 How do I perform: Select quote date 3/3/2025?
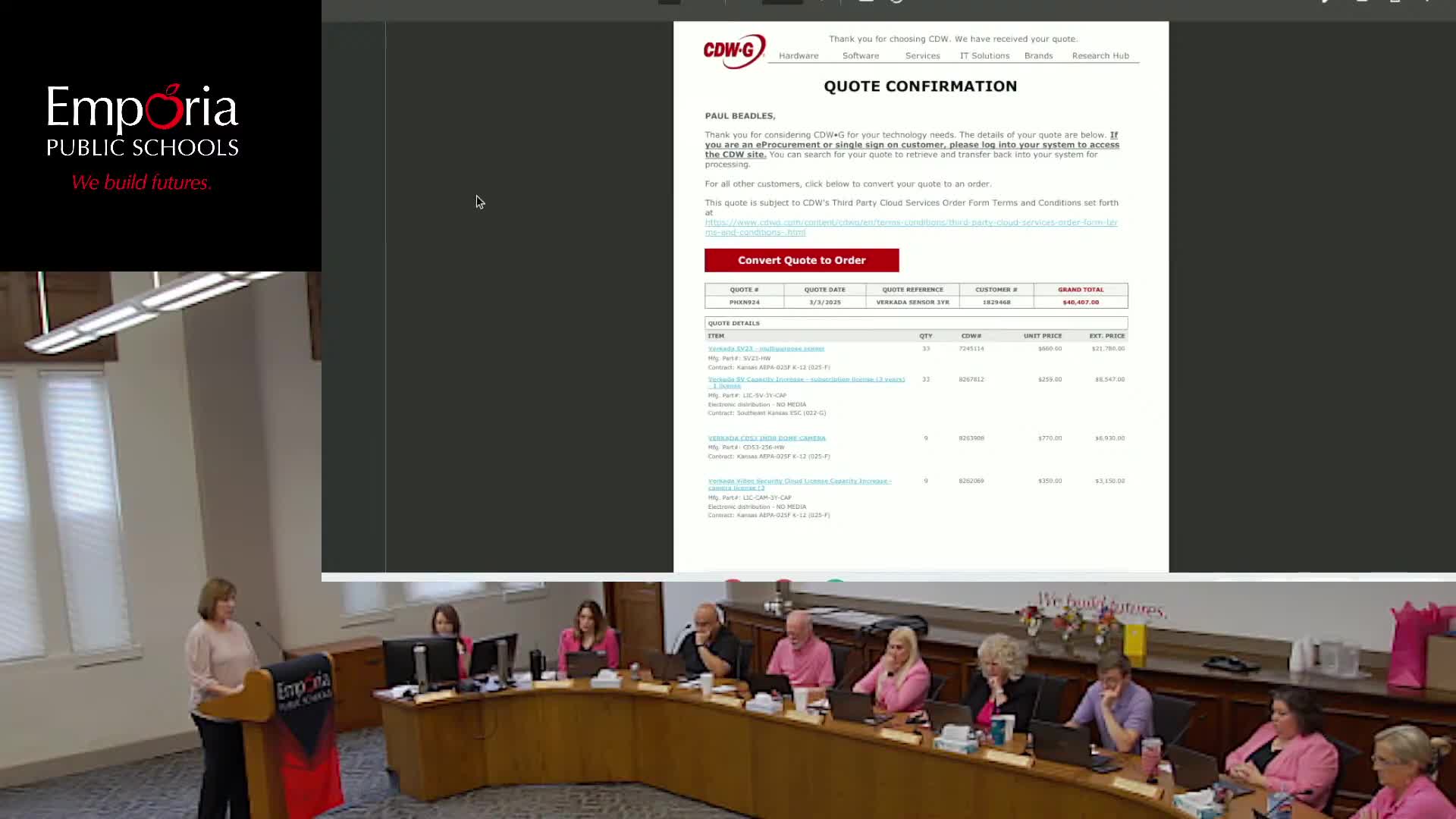point(824,302)
